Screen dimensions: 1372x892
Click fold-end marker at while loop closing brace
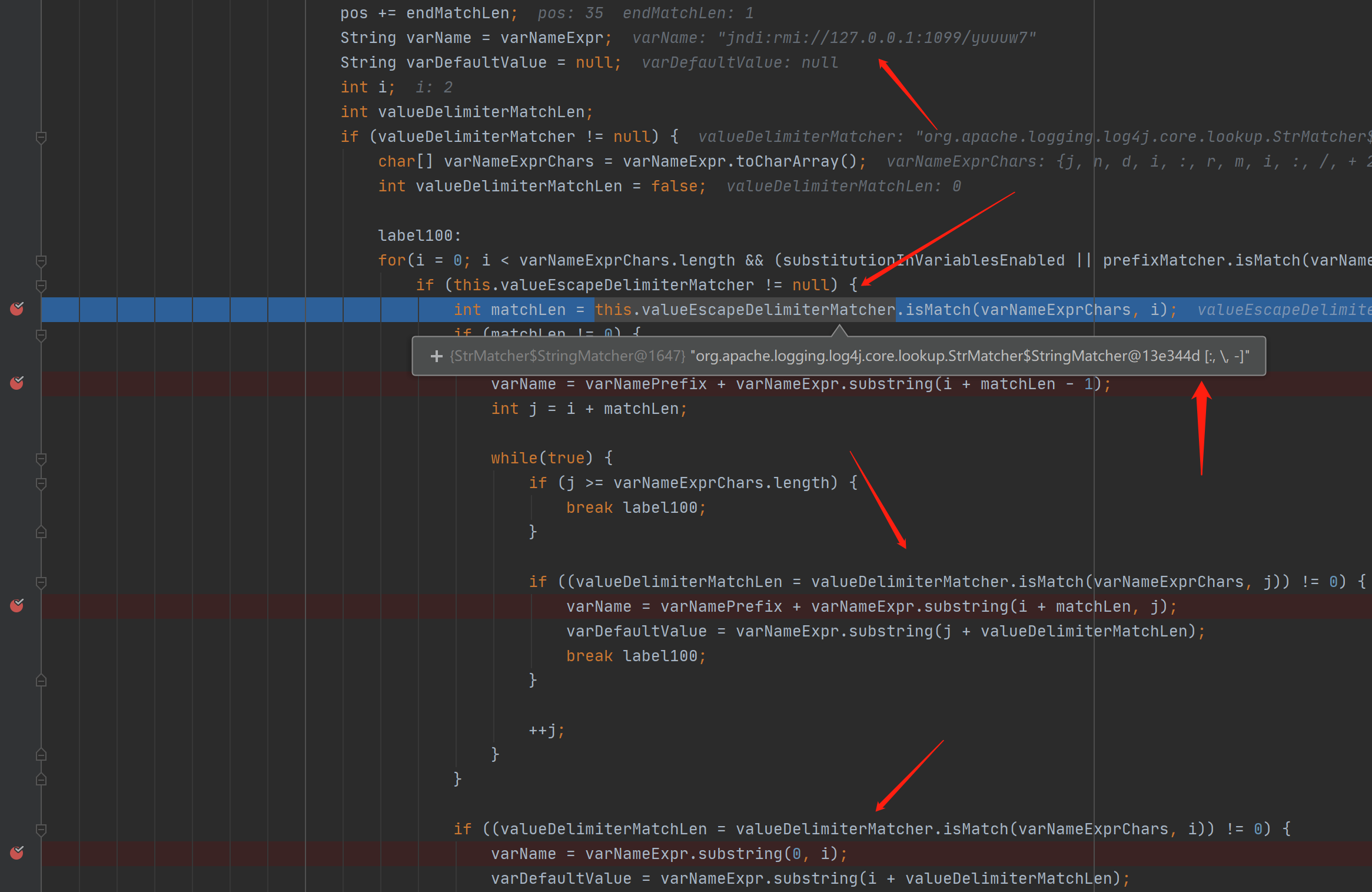point(41,754)
